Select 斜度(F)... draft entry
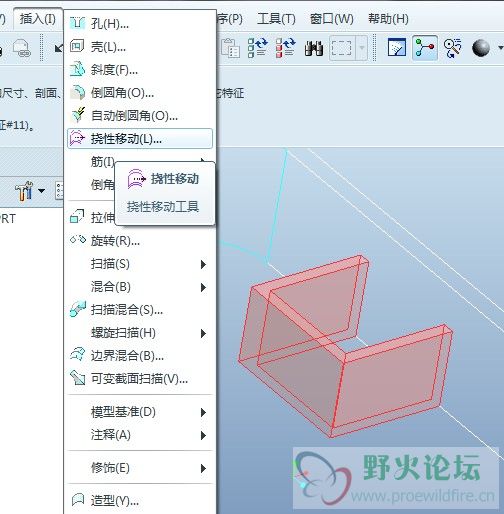504x514 pixels. [x=140, y=70]
